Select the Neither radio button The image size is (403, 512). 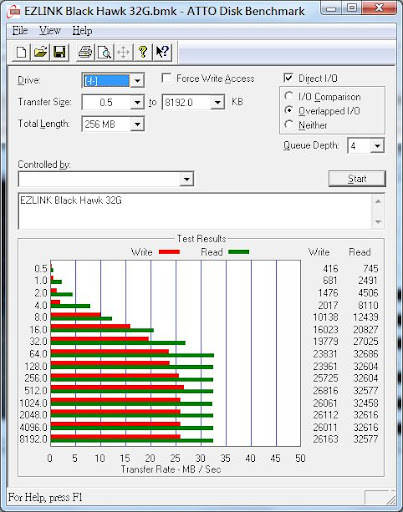click(289, 125)
